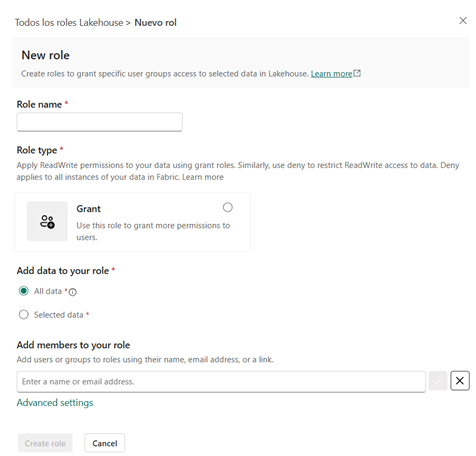Click the Grant role users icon
This screenshot has height=456, width=476.
pos(47,221)
